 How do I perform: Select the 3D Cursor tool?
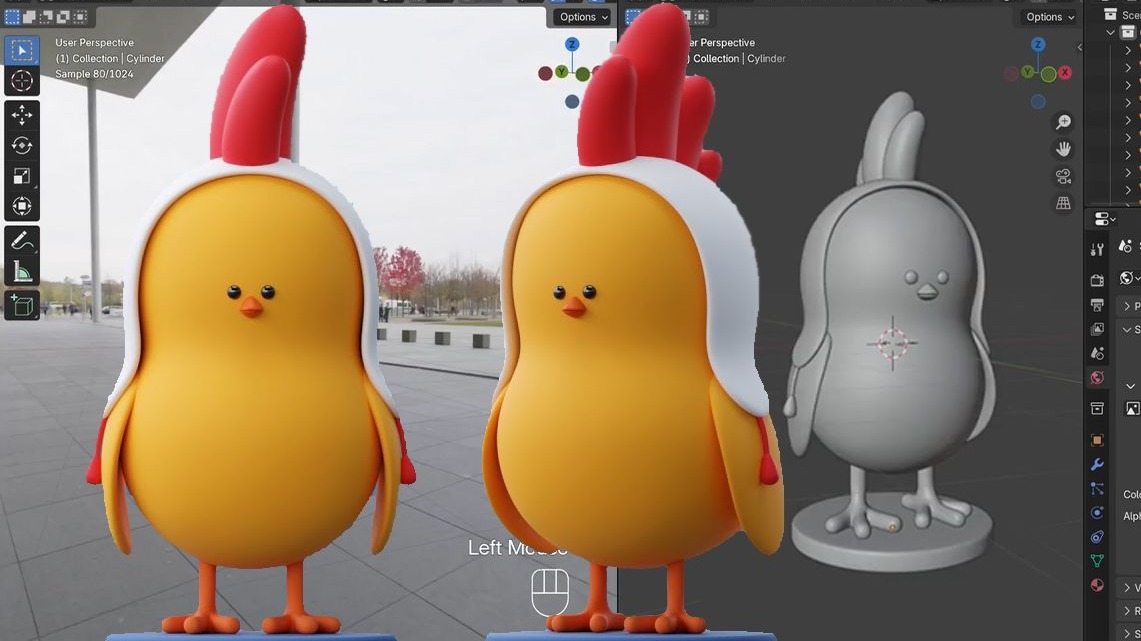23,80
